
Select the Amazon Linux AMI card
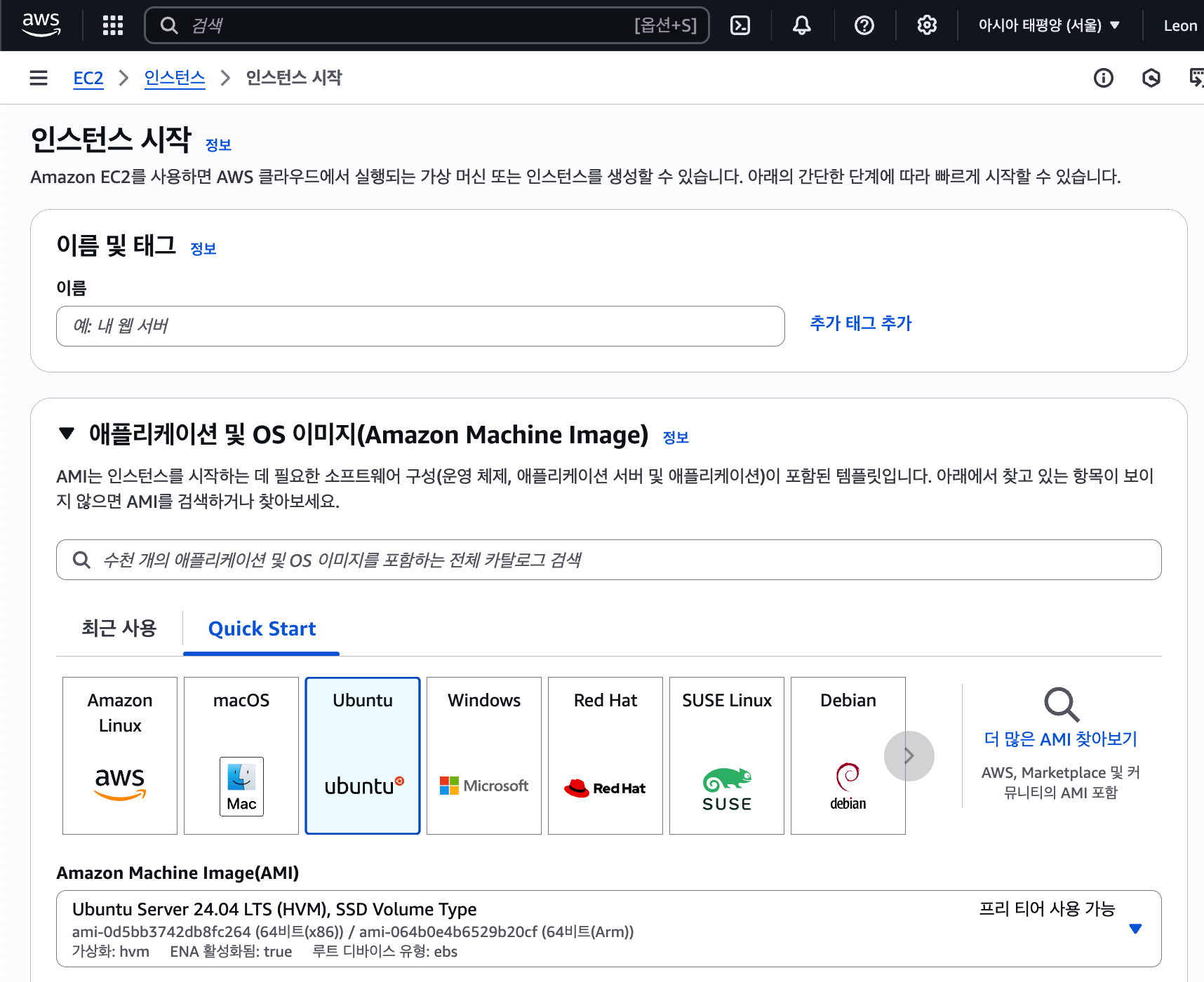click(120, 755)
